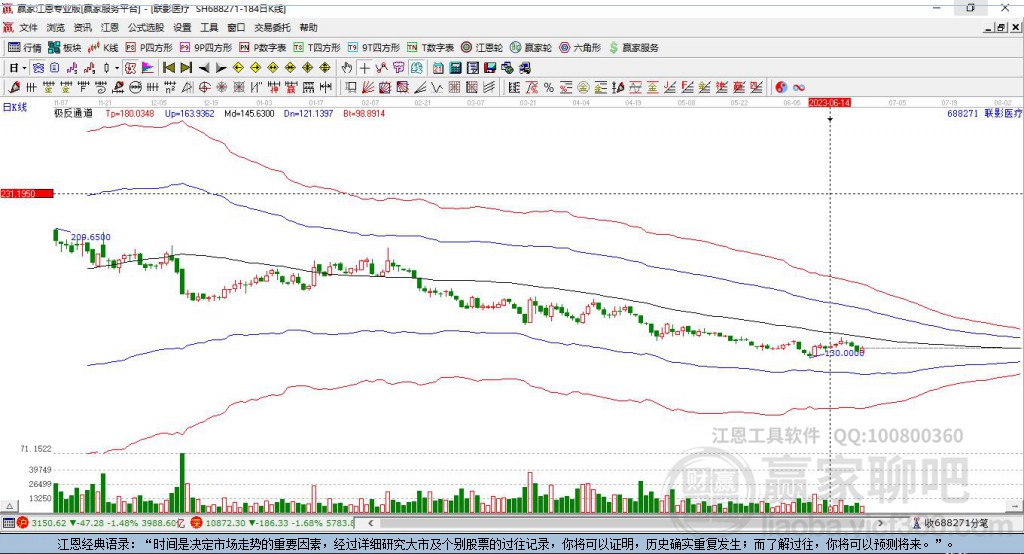Open 赢家服务 with dollar icon
1024x554 pixels.
pyautogui.click(x=633, y=48)
